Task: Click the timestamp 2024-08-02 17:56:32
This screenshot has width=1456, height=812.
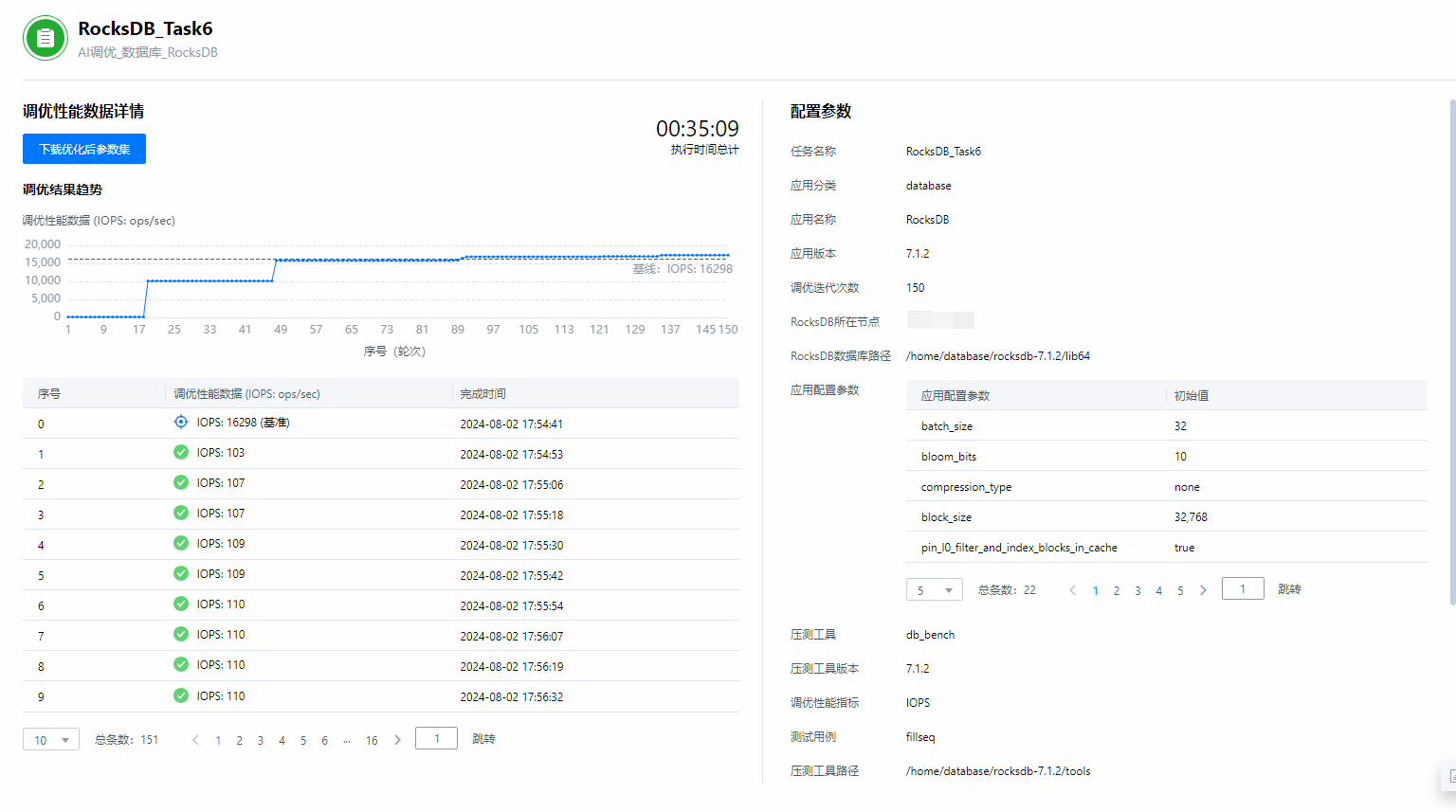Action: pos(512,697)
